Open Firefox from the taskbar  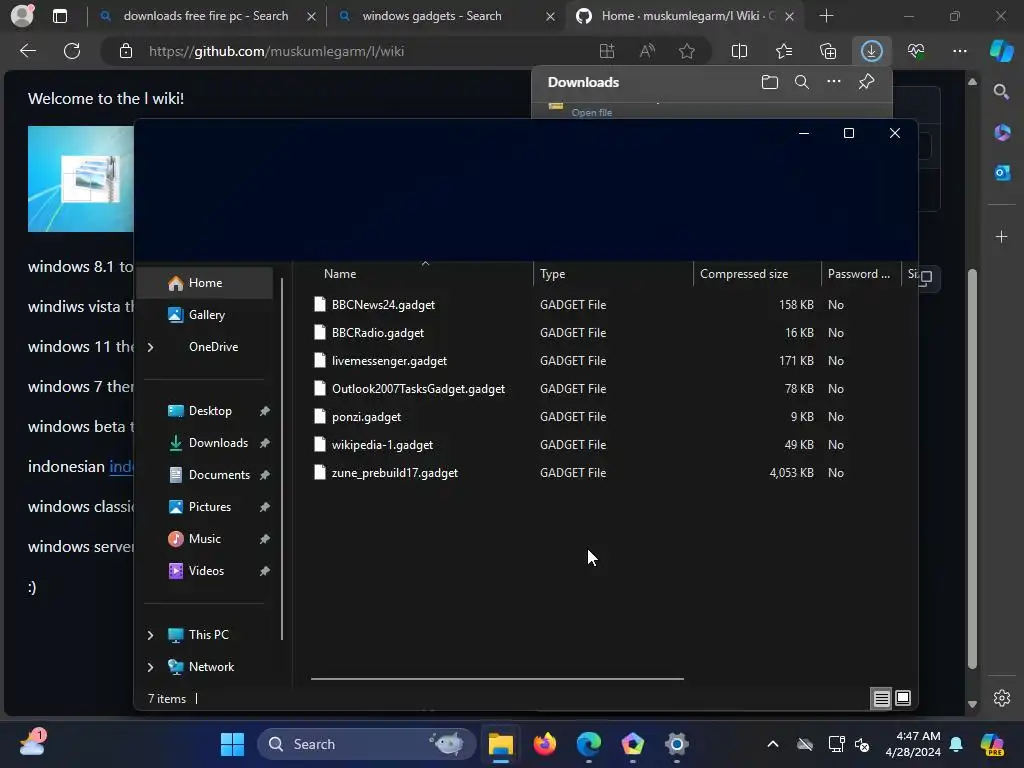(545, 744)
